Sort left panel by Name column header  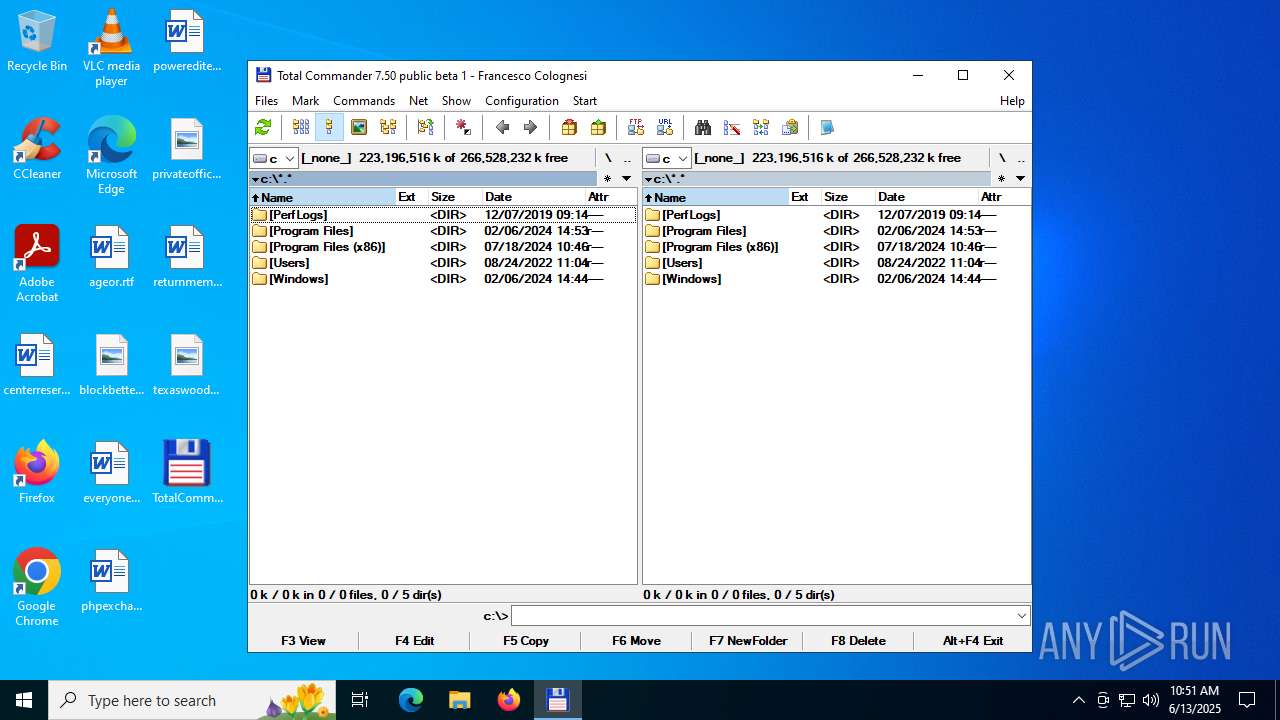point(322,197)
